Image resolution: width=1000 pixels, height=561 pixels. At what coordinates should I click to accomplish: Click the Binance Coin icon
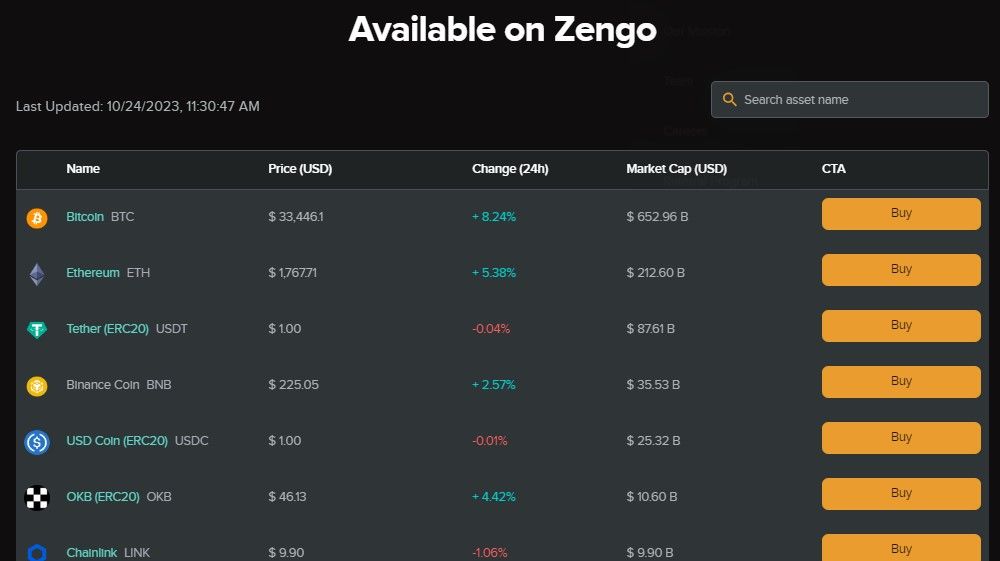click(37, 386)
